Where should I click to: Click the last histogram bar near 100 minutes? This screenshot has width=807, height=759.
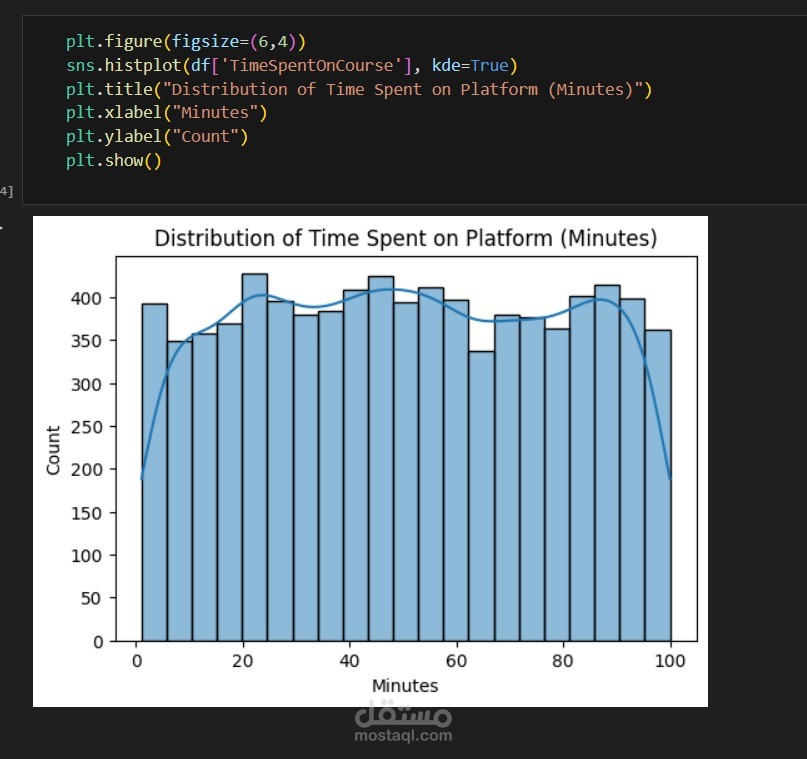pyautogui.click(x=658, y=486)
